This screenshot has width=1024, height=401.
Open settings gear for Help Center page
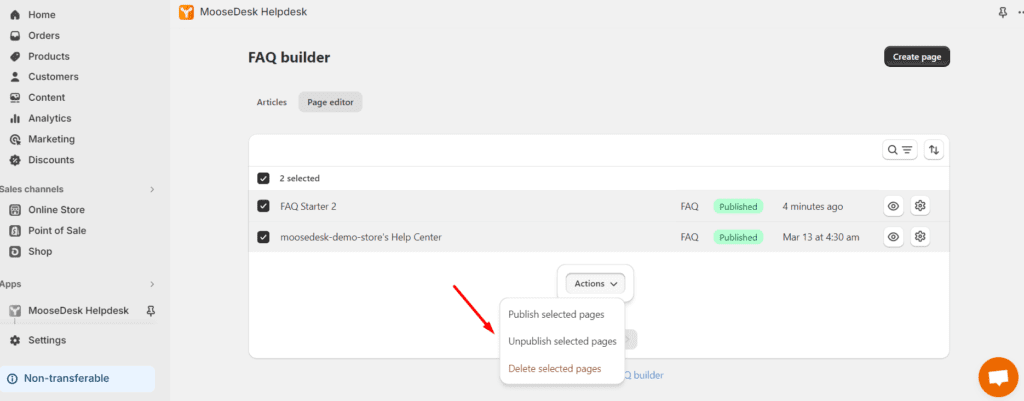pyautogui.click(x=920, y=236)
